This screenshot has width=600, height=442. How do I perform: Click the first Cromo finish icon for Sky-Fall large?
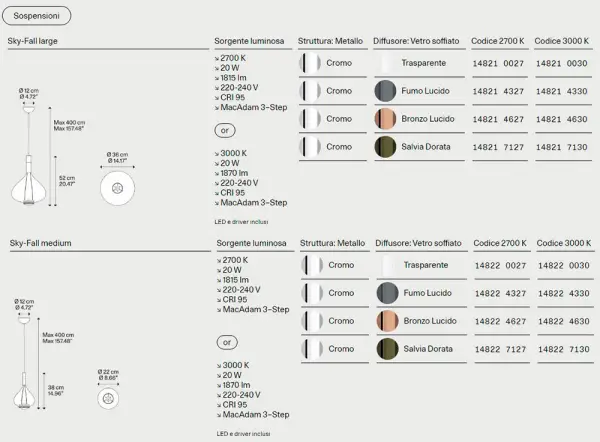311,63
